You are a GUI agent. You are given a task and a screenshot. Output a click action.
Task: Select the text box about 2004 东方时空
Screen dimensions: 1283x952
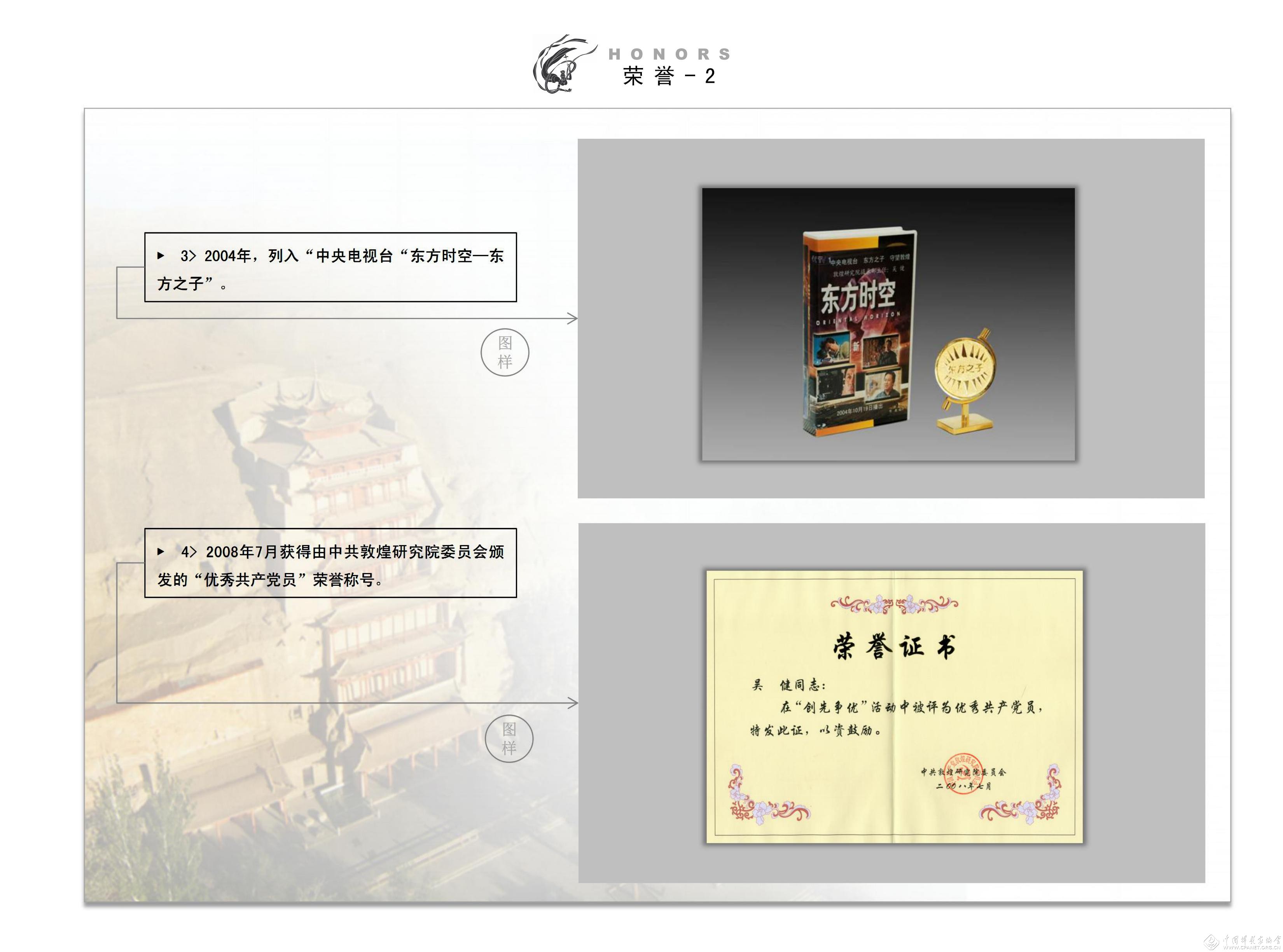coord(330,267)
